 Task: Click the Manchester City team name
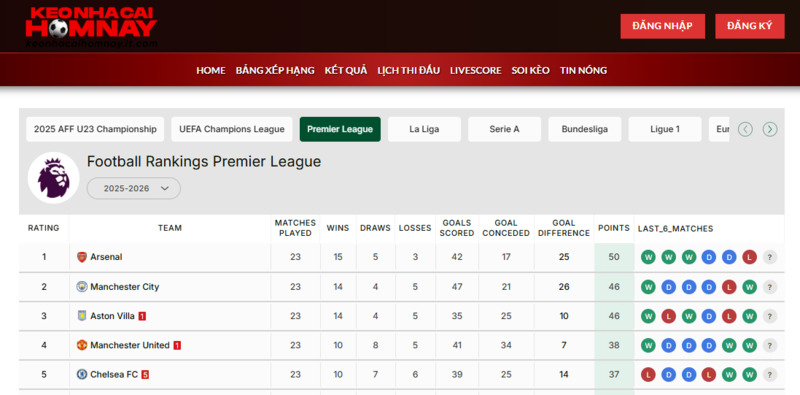pos(124,287)
